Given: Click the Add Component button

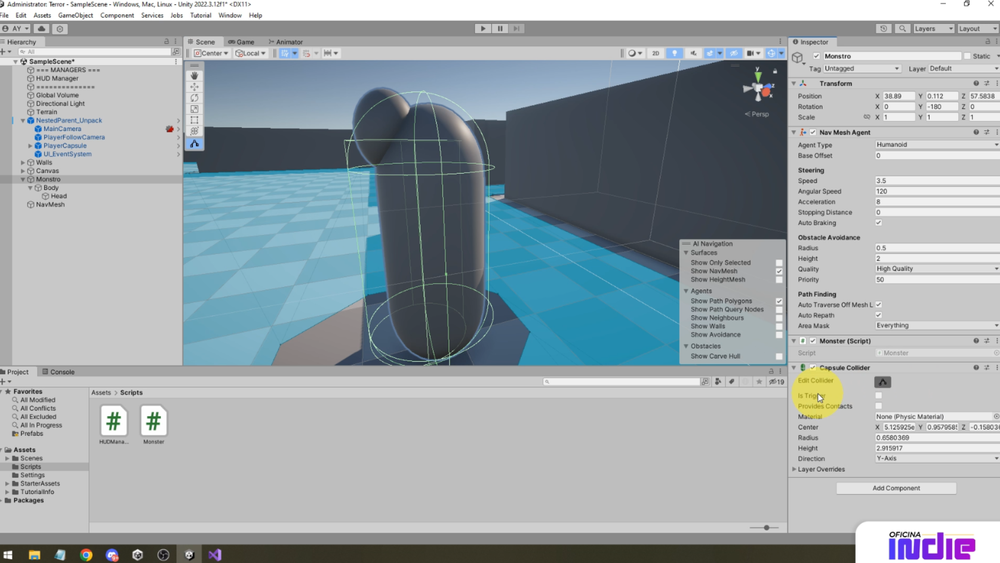Looking at the screenshot, I should [896, 488].
